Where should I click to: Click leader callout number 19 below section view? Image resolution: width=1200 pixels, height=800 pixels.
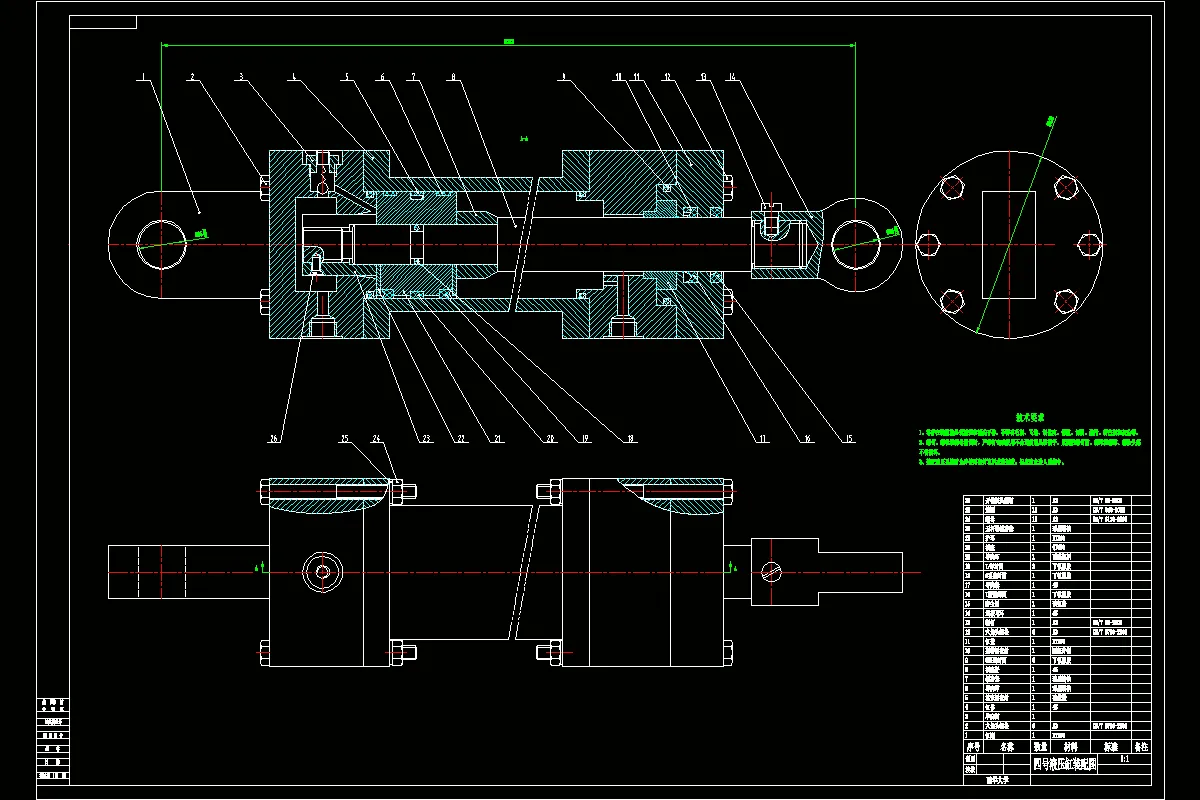pos(586,437)
